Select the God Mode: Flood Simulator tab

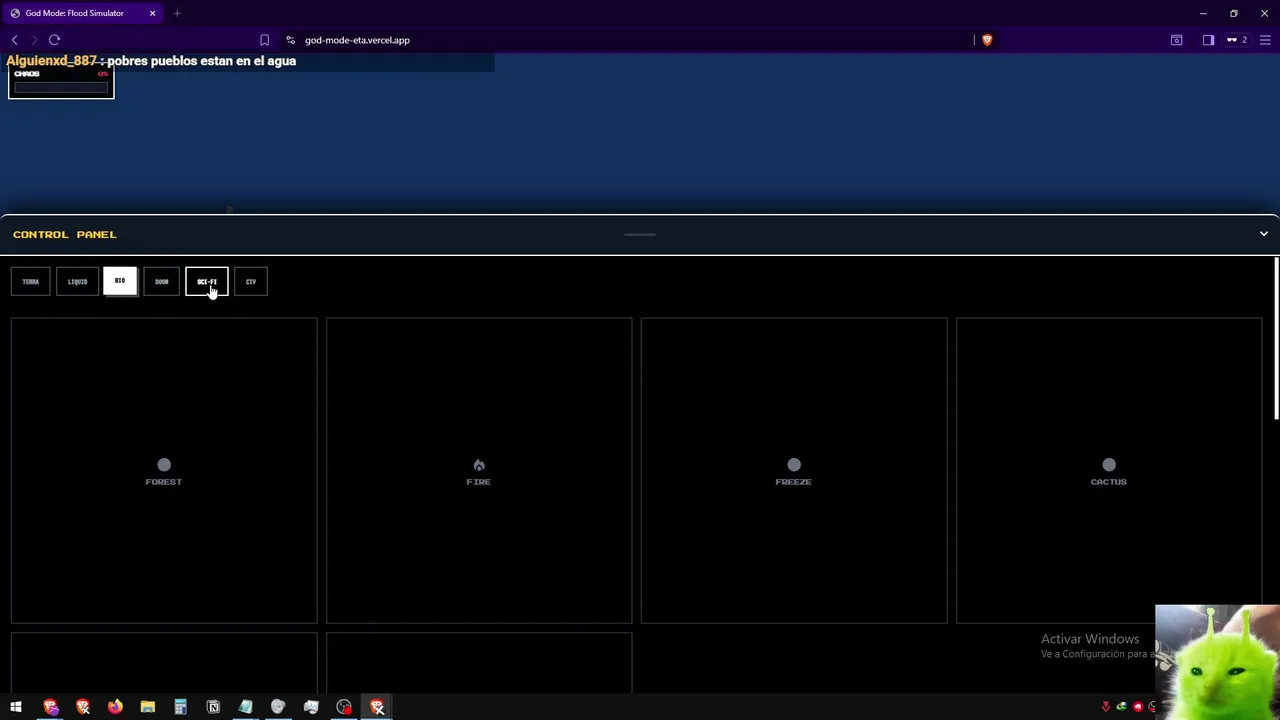point(84,13)
